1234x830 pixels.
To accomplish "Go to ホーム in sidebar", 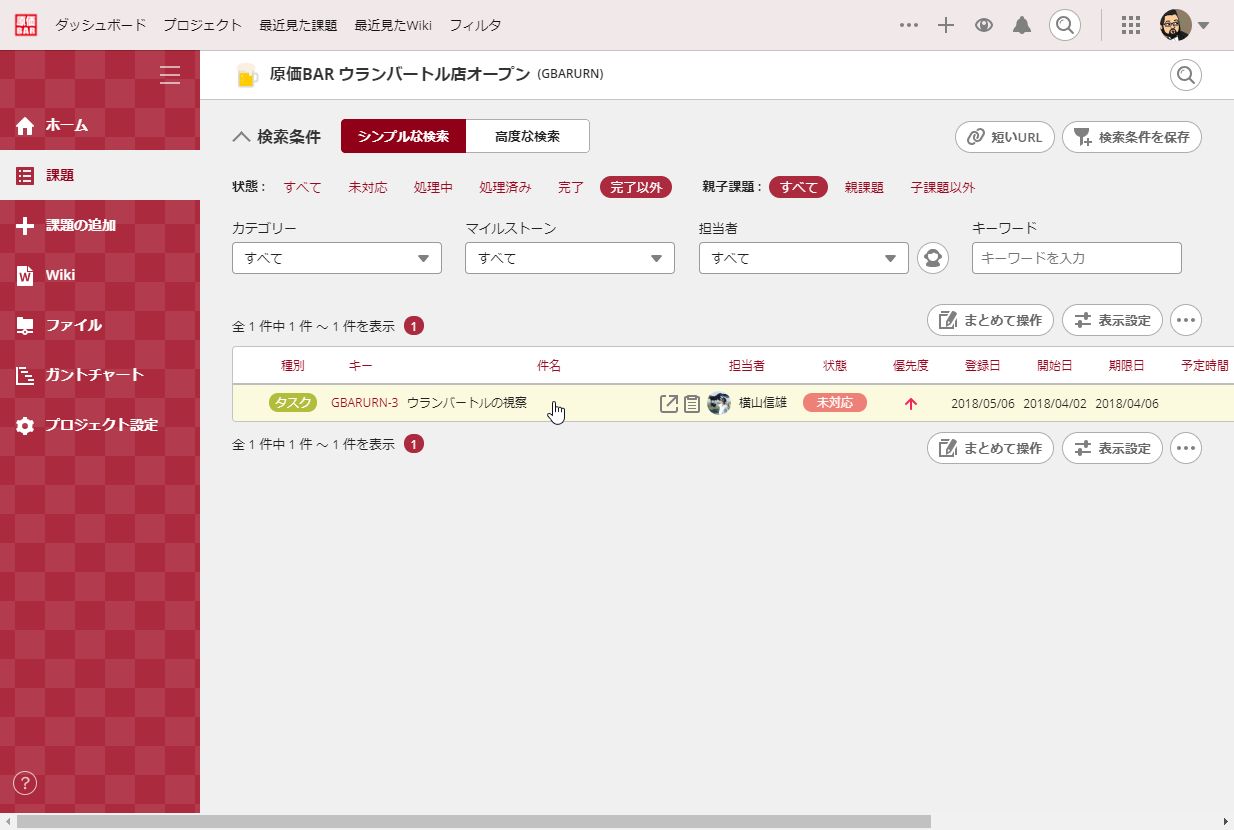I will coord(100,125).
